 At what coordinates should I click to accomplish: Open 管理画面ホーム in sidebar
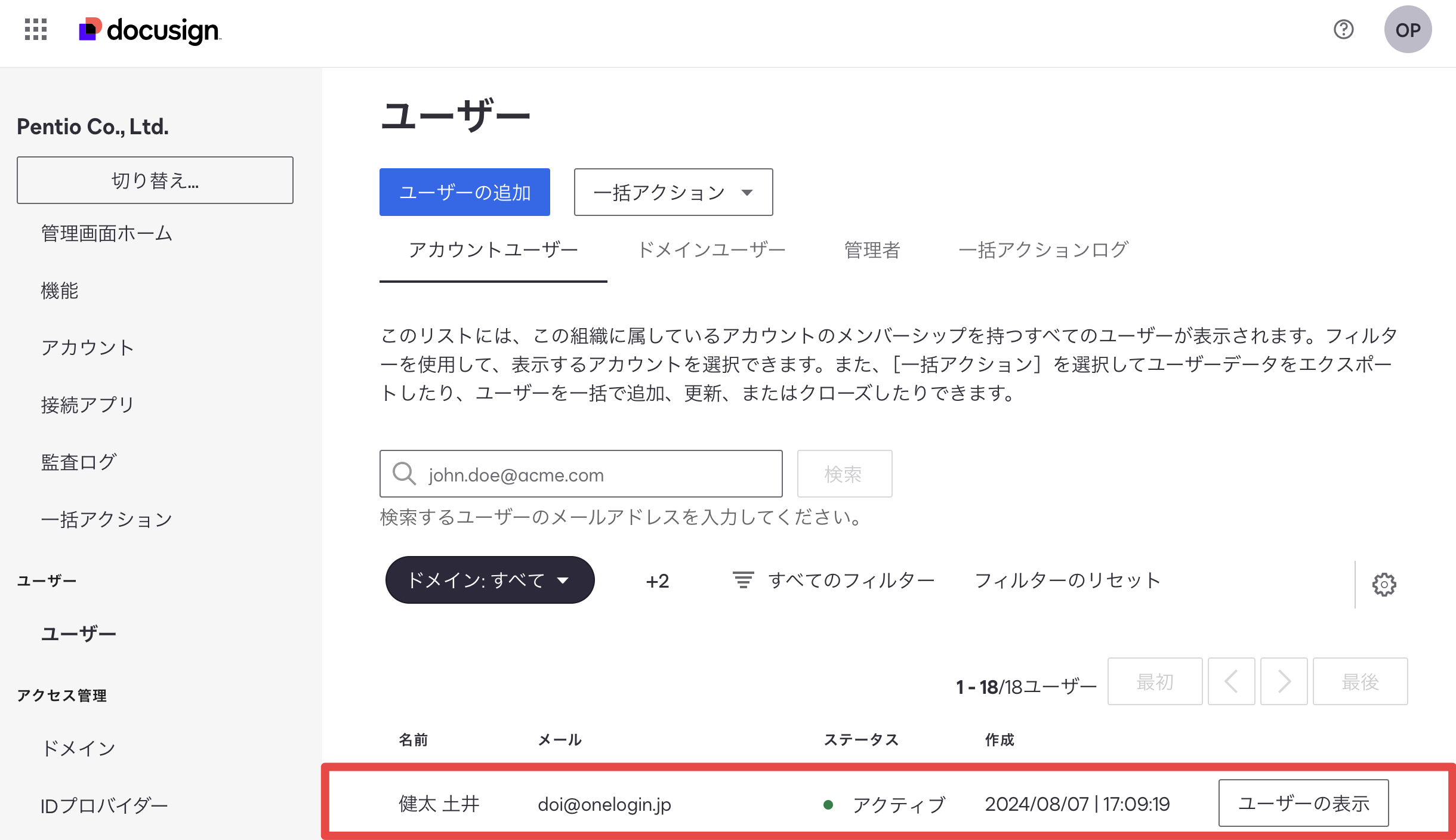[x=107, y=233]
